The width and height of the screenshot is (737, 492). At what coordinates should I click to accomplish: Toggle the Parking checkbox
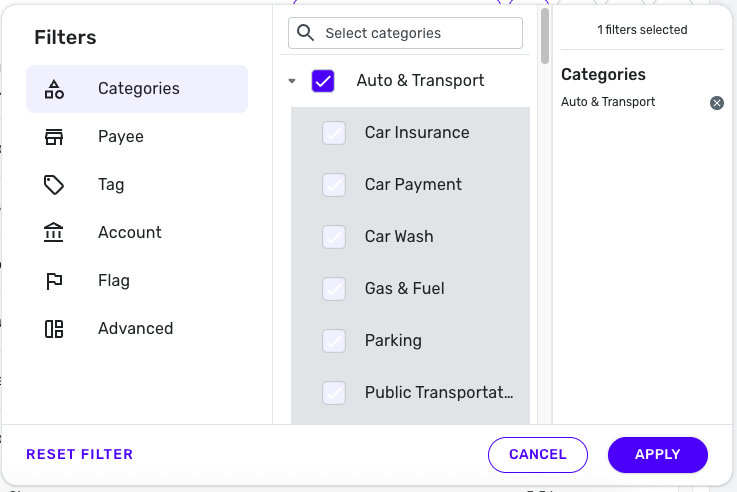click(x=334, y=341)
